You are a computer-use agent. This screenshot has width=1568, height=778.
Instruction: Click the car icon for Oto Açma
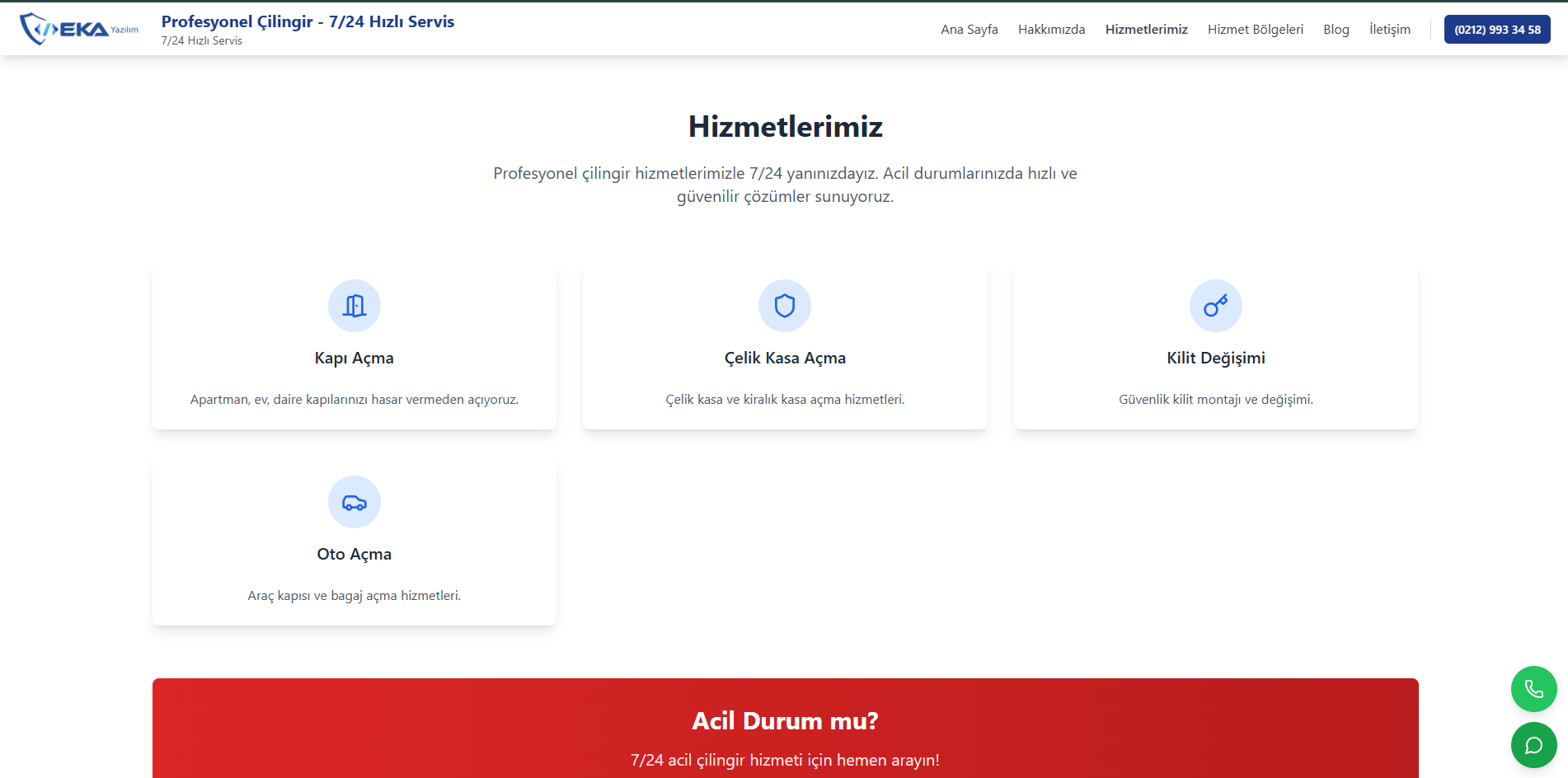354,502
